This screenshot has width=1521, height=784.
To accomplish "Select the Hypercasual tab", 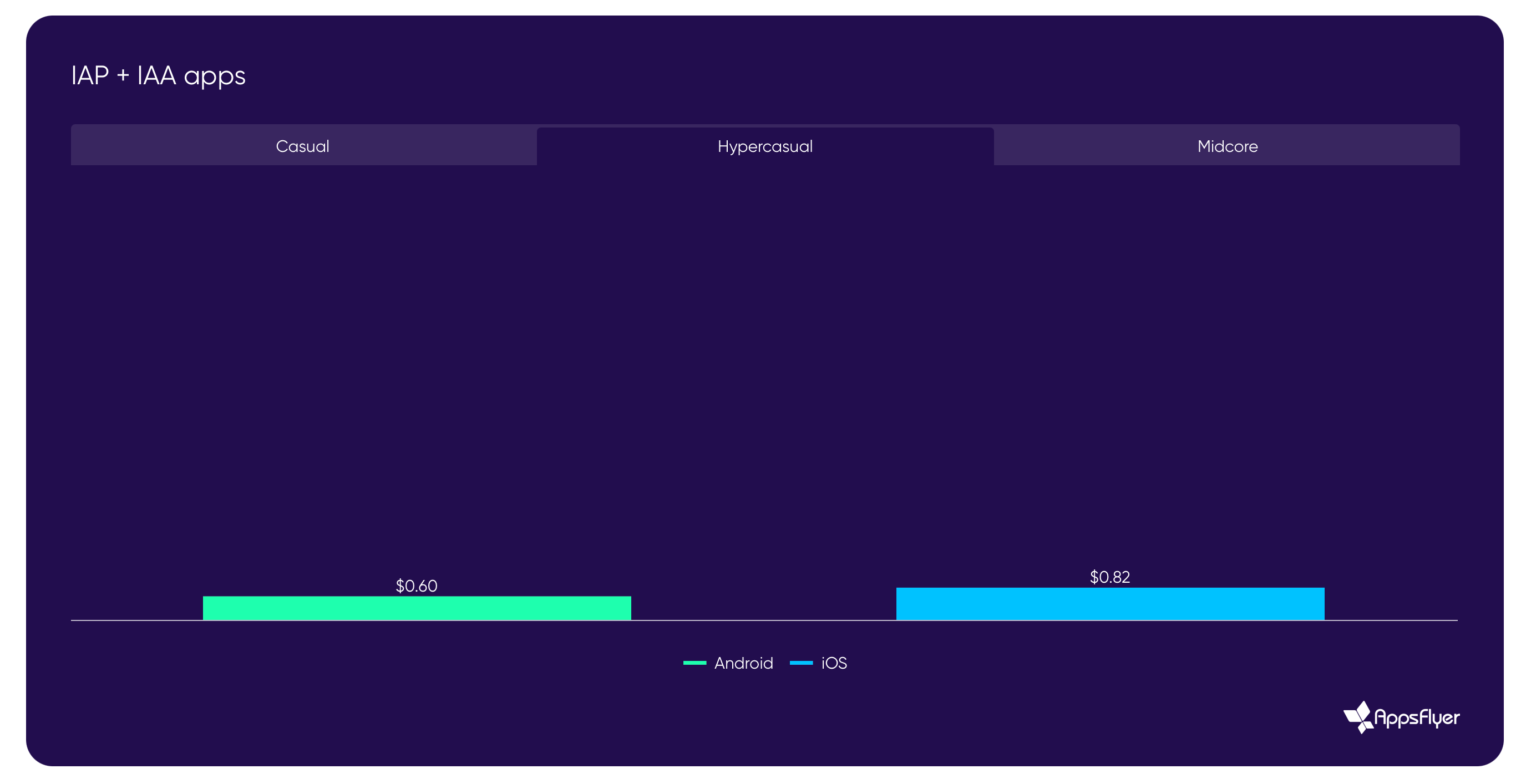I will (764, 146).
